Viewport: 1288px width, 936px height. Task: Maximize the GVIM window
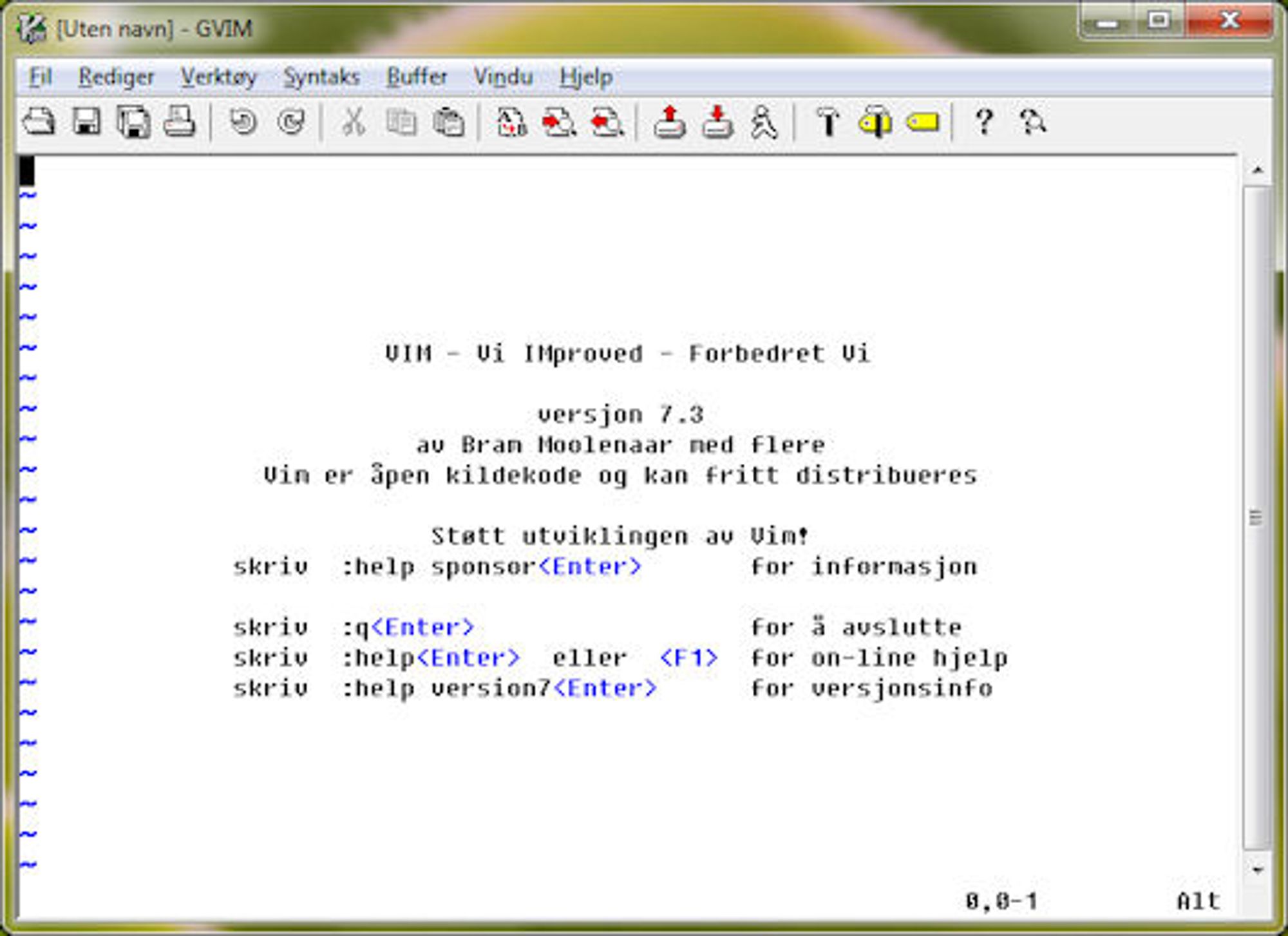pos(1159,22)
